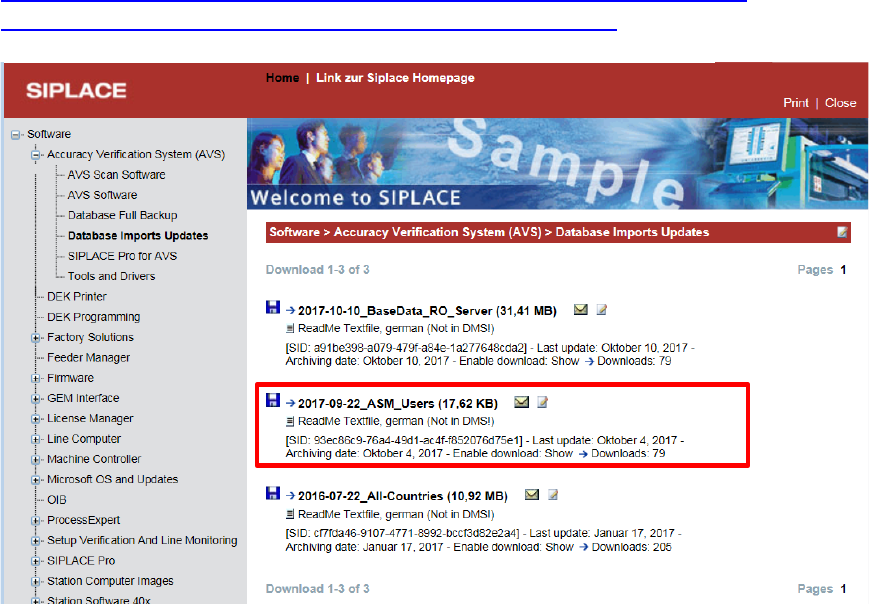Screen dimensions: 869x604
Task: Select AVS Scan Software in tree
Action: pos(116,175)
